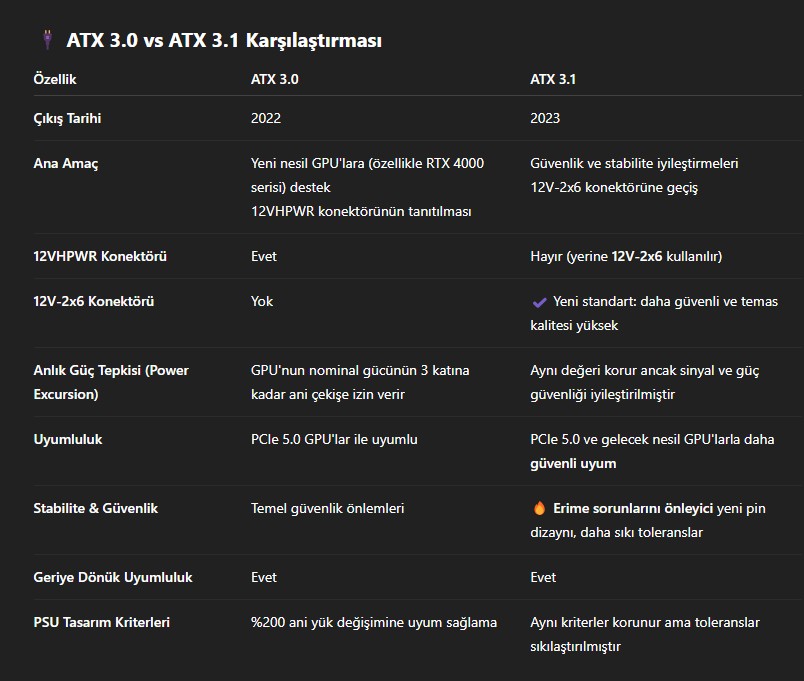
Task: Select the 2023 release date cell
Action: [545, 118]
